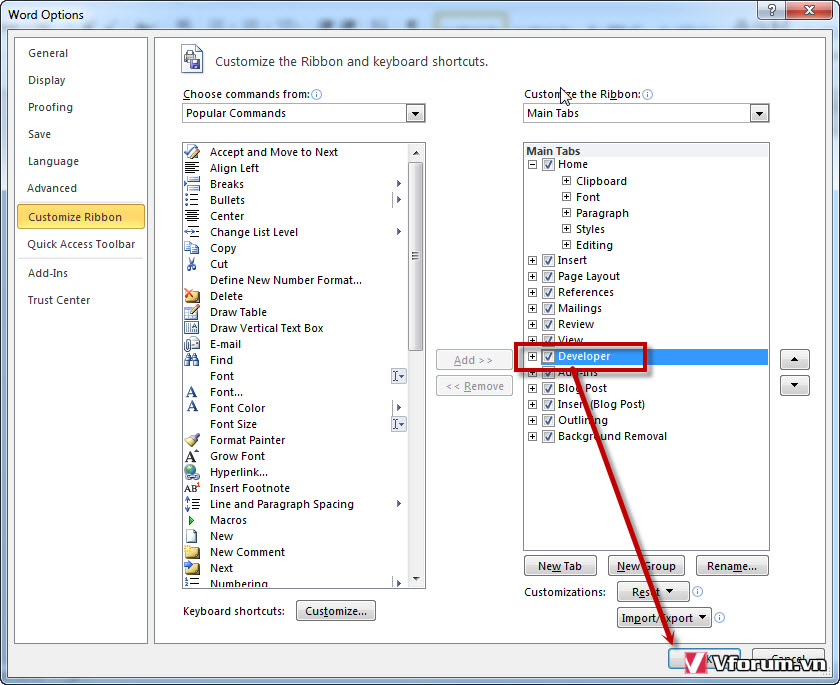Expand the Insert tab node
Image resolution: width=840 pixels, height=685 pixels.
coord(532,260)
